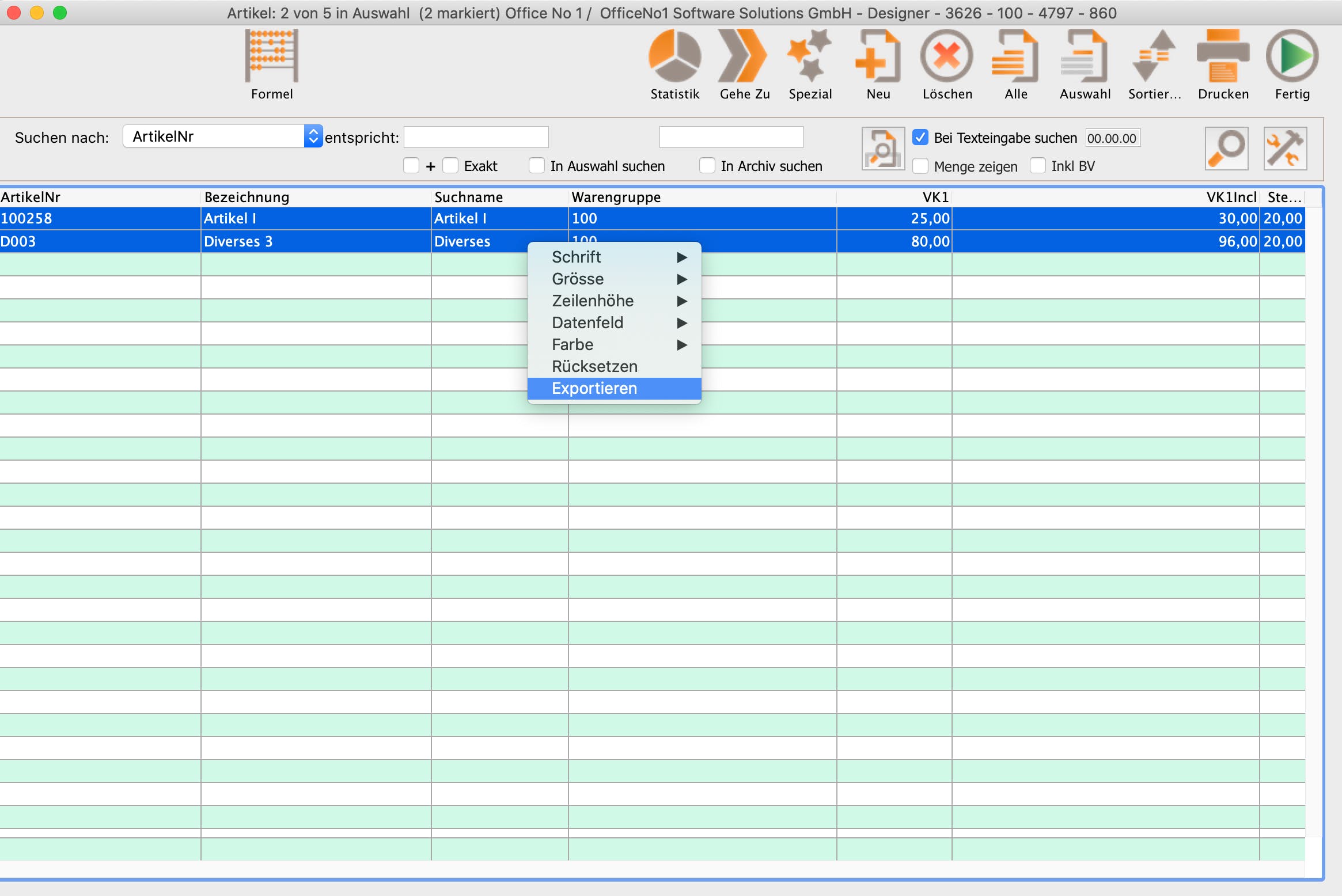Click the 25,00 VK1 price cell
The width and height of the screenshot is (1342, 896).
[x=894, y=218]
